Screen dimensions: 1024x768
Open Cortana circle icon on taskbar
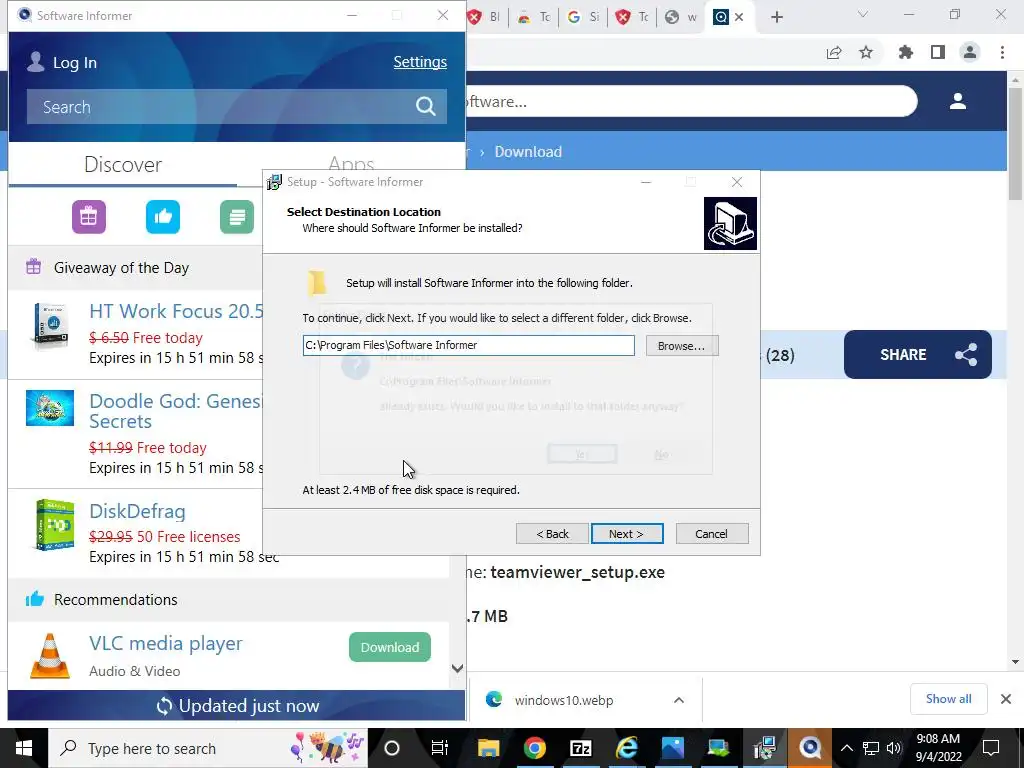tap(392, 748)
